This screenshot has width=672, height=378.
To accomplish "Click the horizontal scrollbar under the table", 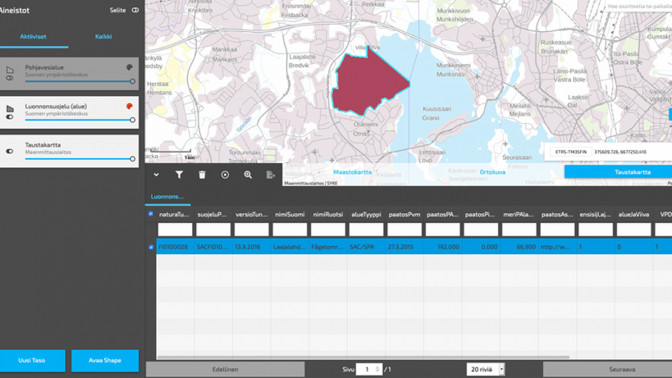I will click(363, 357).
